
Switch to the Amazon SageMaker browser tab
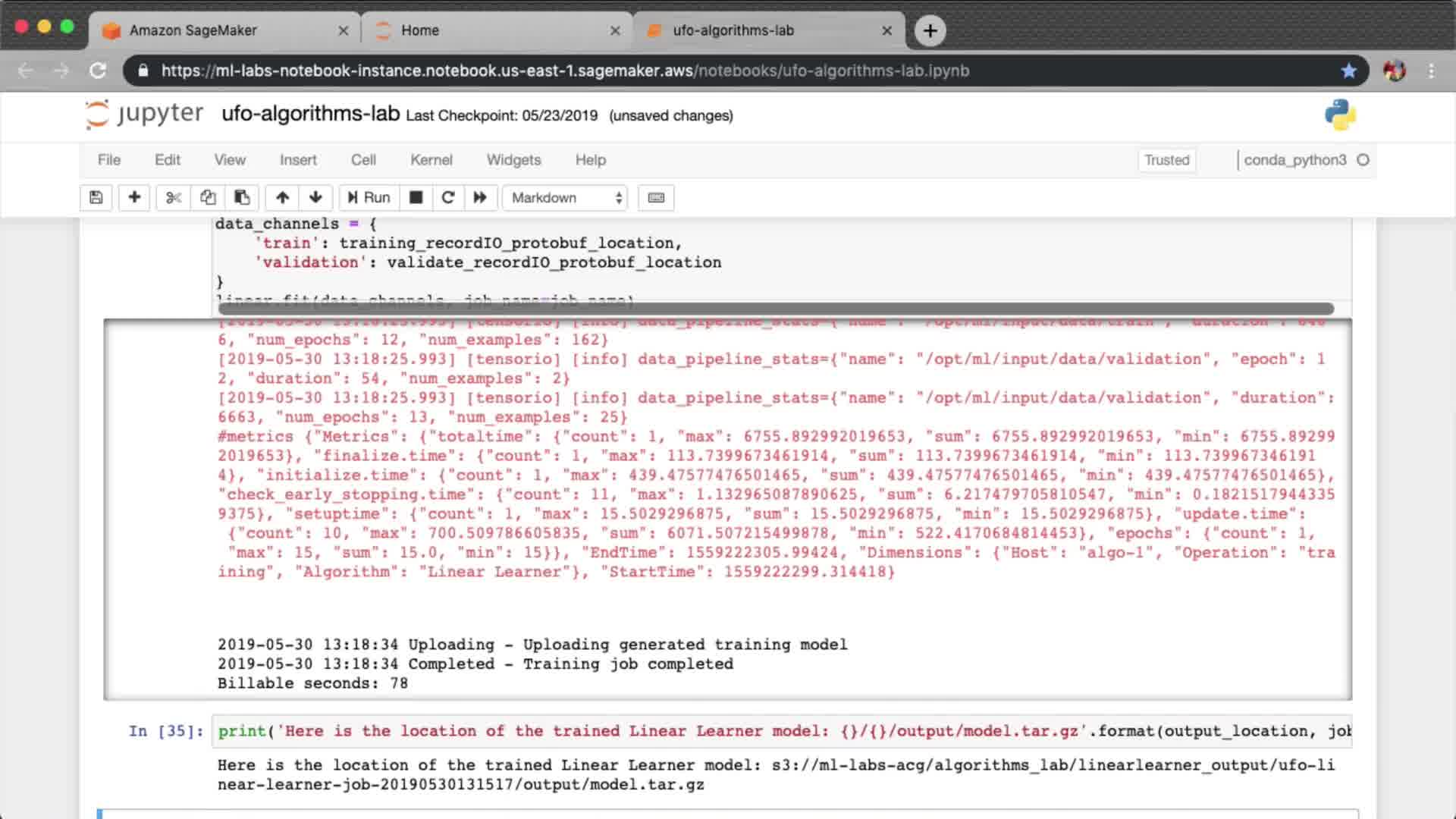193,30
